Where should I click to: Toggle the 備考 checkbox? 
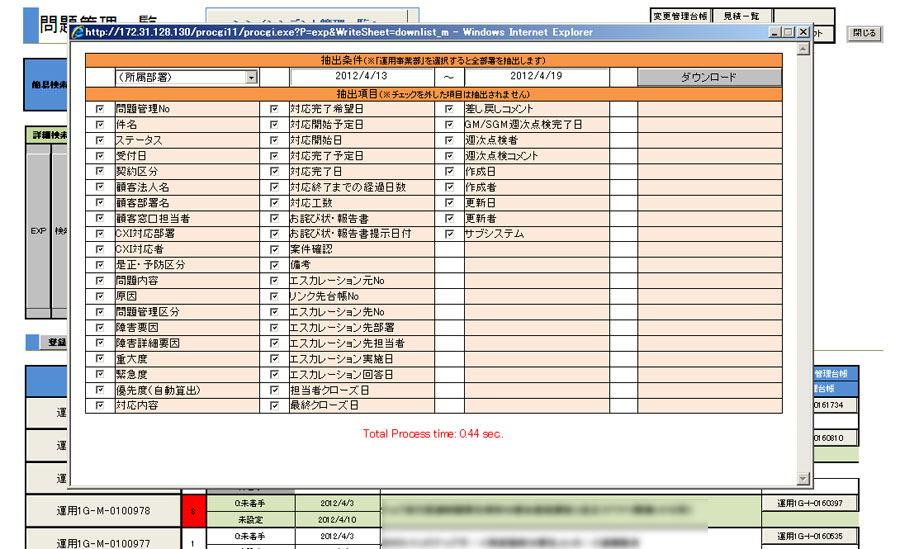(274, 265)
